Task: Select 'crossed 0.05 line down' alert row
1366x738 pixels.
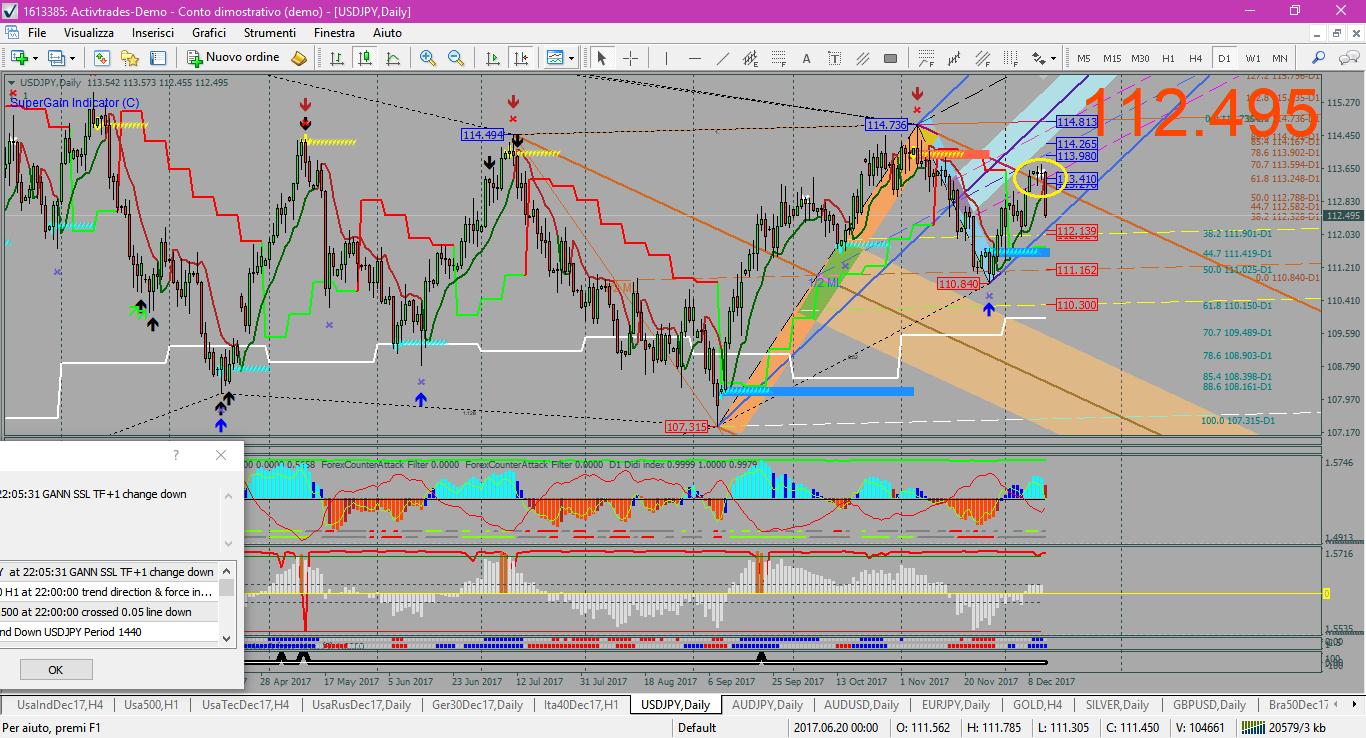Action: 109,612
